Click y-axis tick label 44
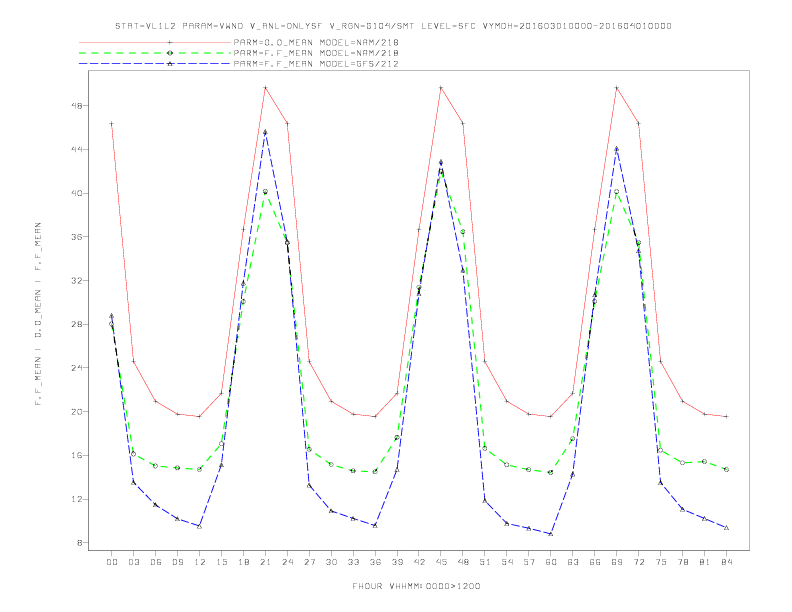The width and height of the screenshot is (792, 612). click(x=77, y=149)
